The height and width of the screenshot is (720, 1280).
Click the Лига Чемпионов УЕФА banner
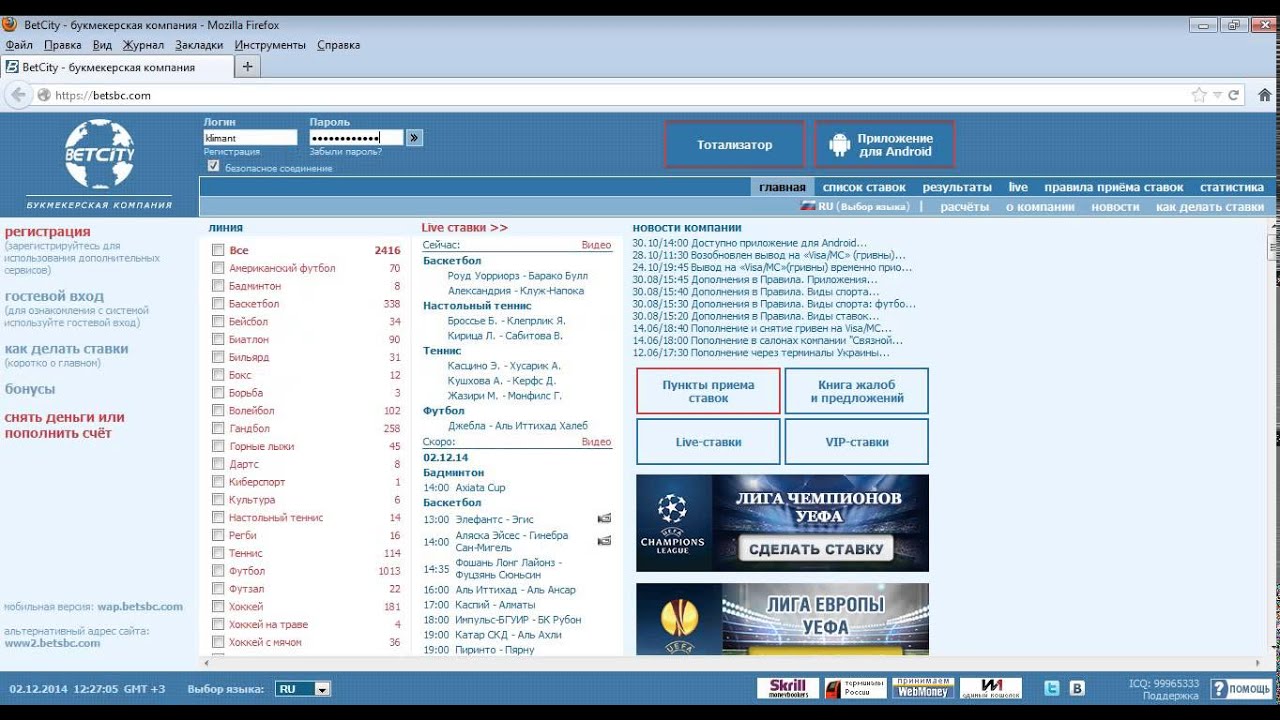tap(782, 523)
